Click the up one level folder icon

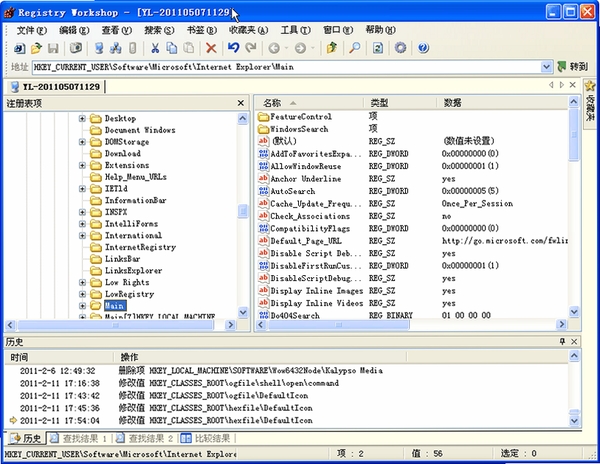click(332, 48)
